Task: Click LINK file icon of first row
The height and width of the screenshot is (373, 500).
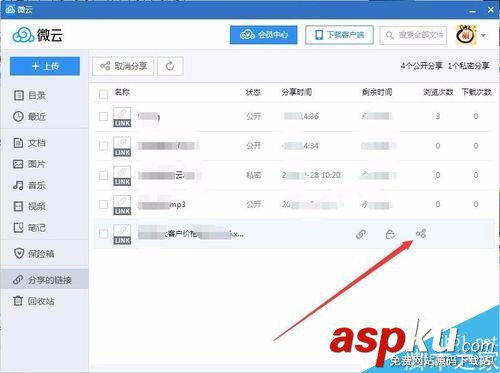Action: [122, 117]
